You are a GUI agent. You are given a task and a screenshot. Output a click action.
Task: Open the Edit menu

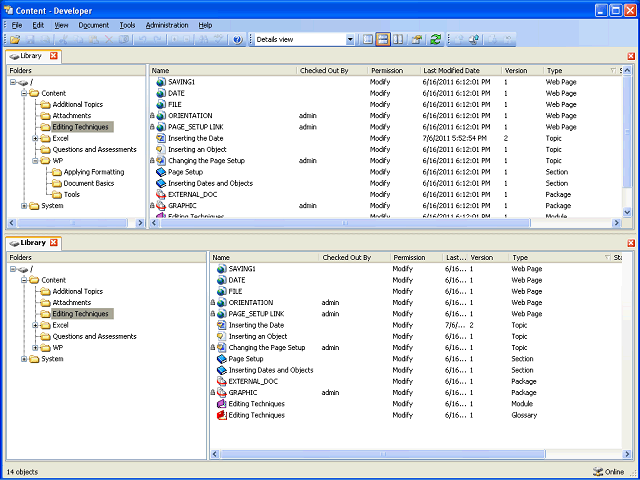click(x=38, y=25)
